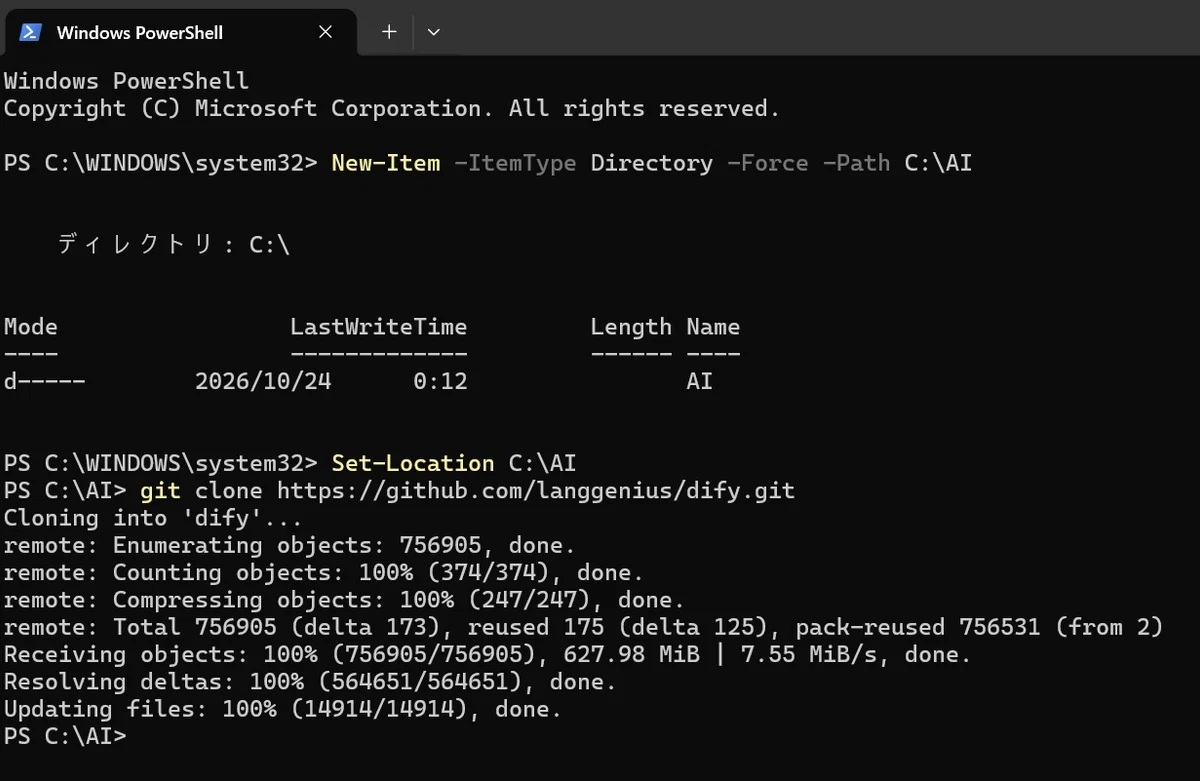Click the d----- mode value
Viewport: 1200px width, 781px height.
click(x=45, y=382)
